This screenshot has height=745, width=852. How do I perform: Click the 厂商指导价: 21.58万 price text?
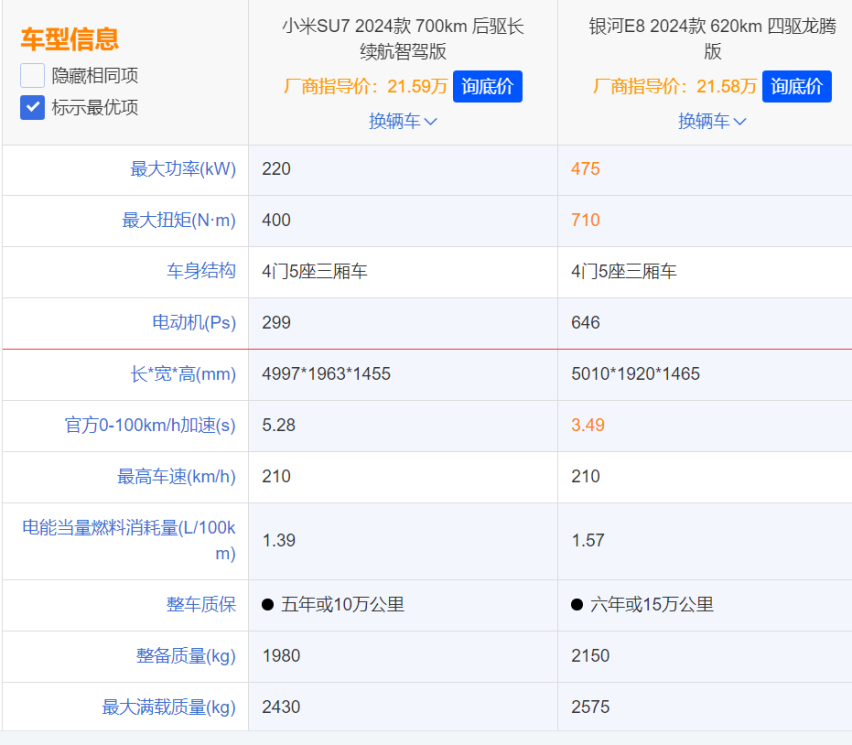click(674, 86)
